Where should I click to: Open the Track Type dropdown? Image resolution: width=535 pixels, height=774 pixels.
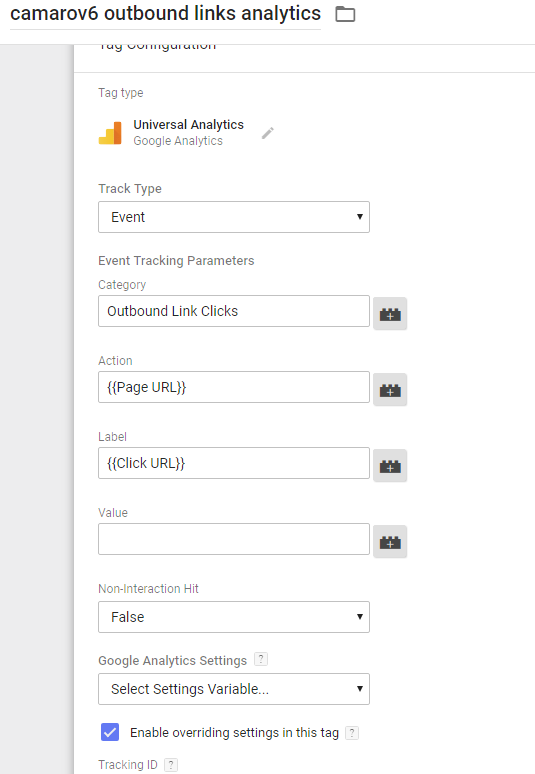pos(234,217)
